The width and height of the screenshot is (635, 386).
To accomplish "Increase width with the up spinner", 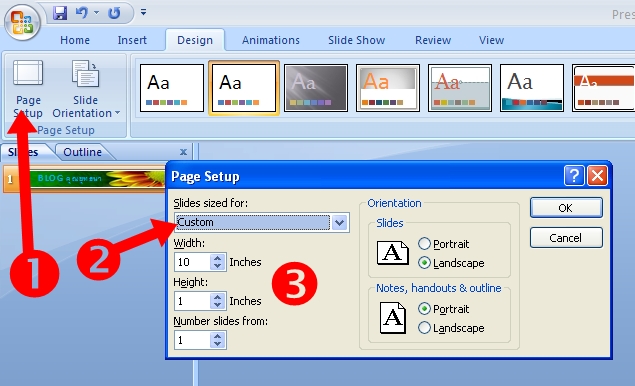I will coord(218,258).
